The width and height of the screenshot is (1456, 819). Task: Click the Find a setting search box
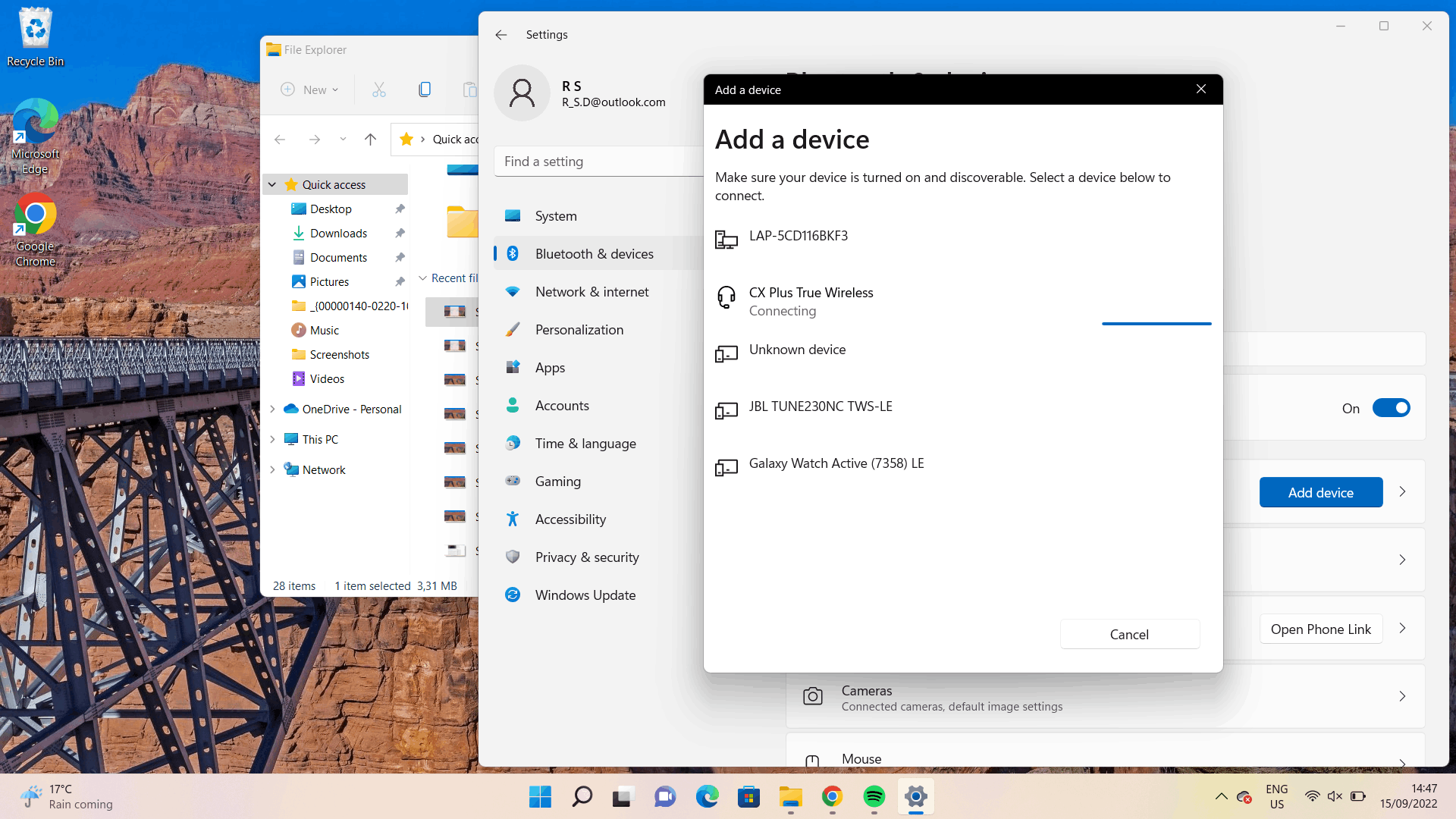pyautogui.click(x=599, y=162)
